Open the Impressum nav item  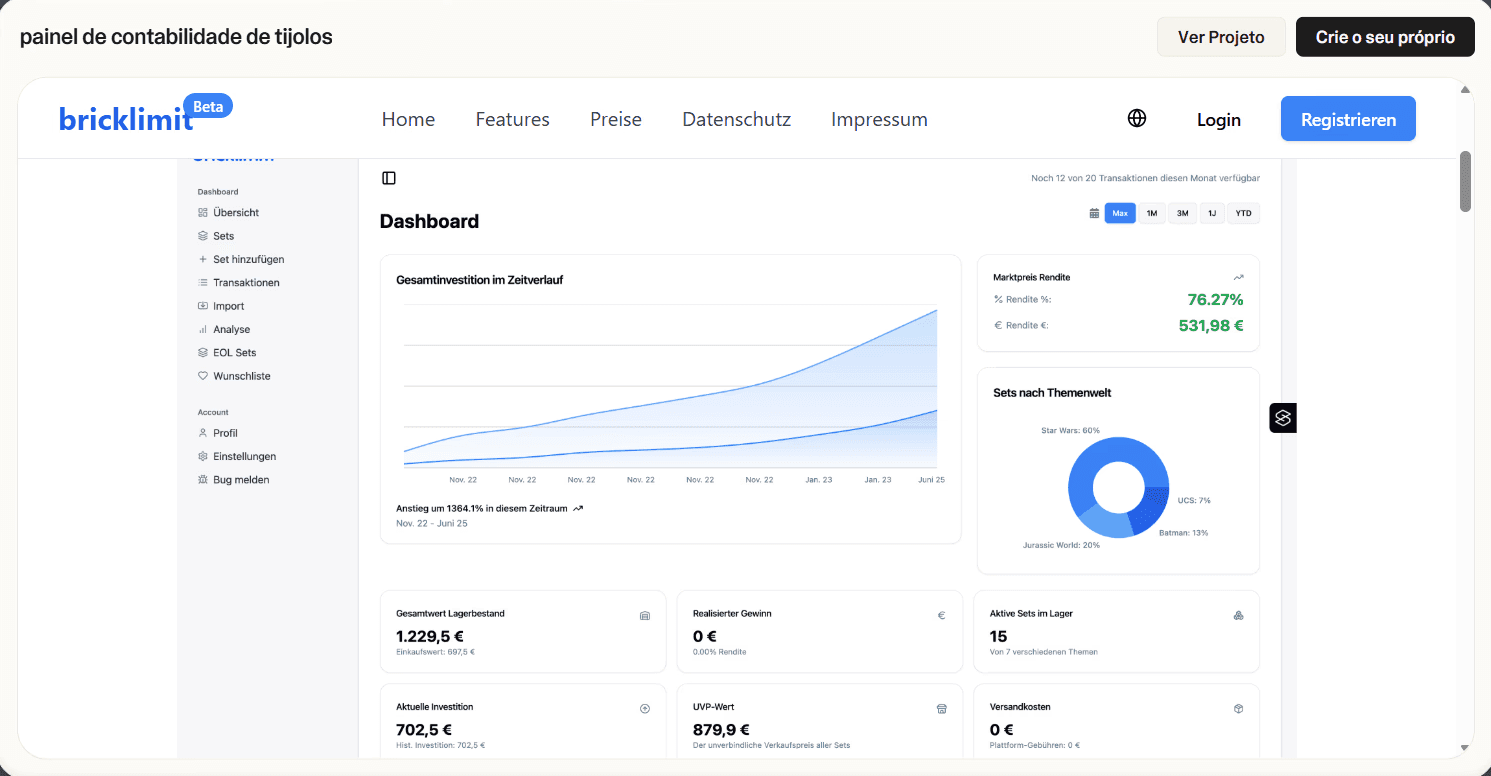(x=879, y=119)
